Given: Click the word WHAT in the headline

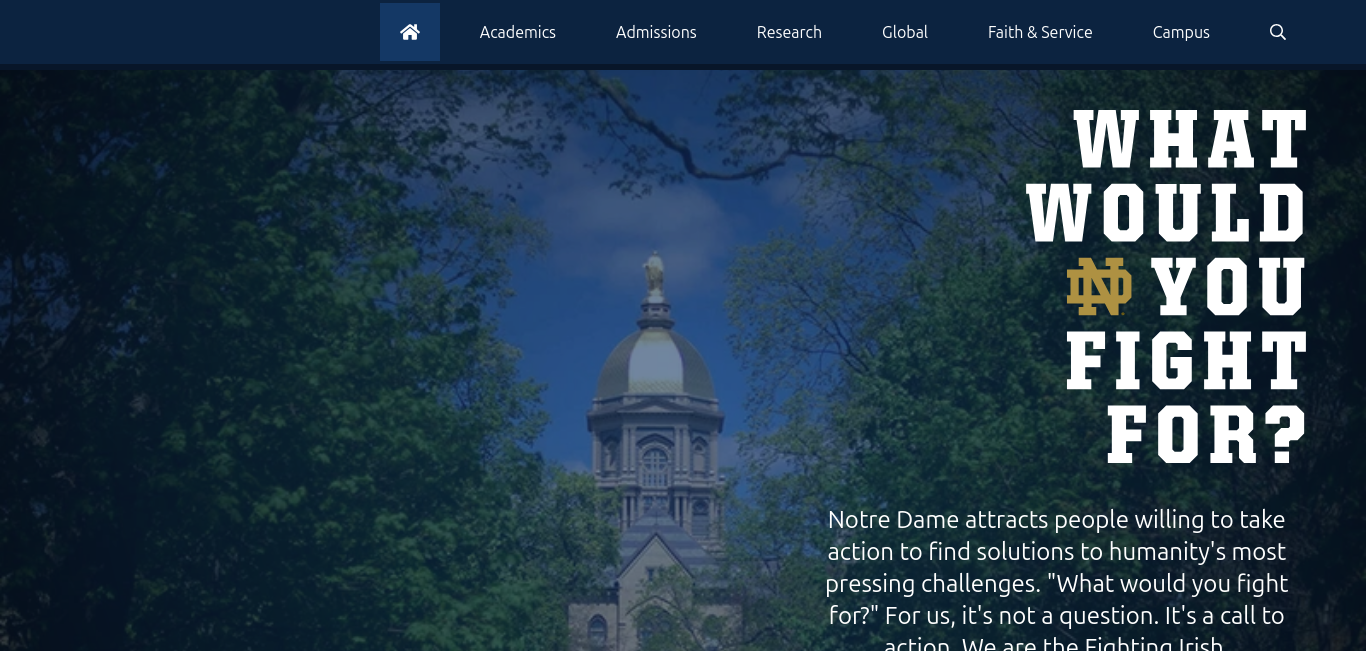Looking at the screenshot, I should (x=1190, y=140).
